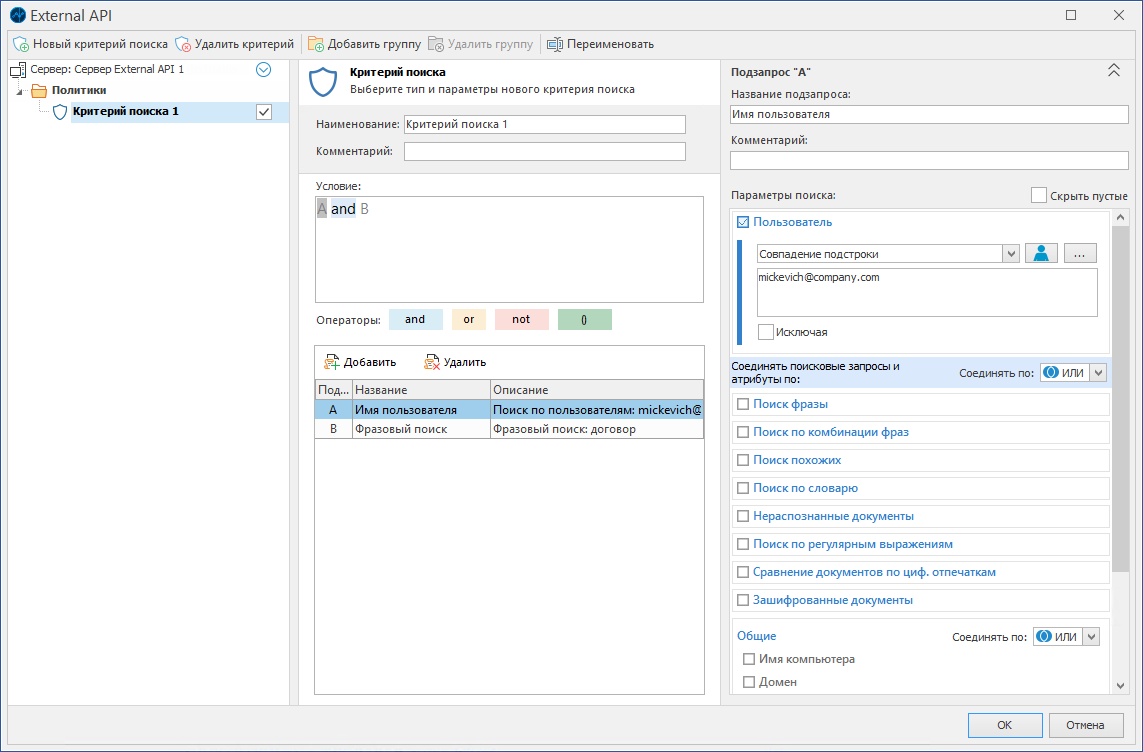
Task: Expand the server circle chevron in tree
Action: [x=264, y=70]
